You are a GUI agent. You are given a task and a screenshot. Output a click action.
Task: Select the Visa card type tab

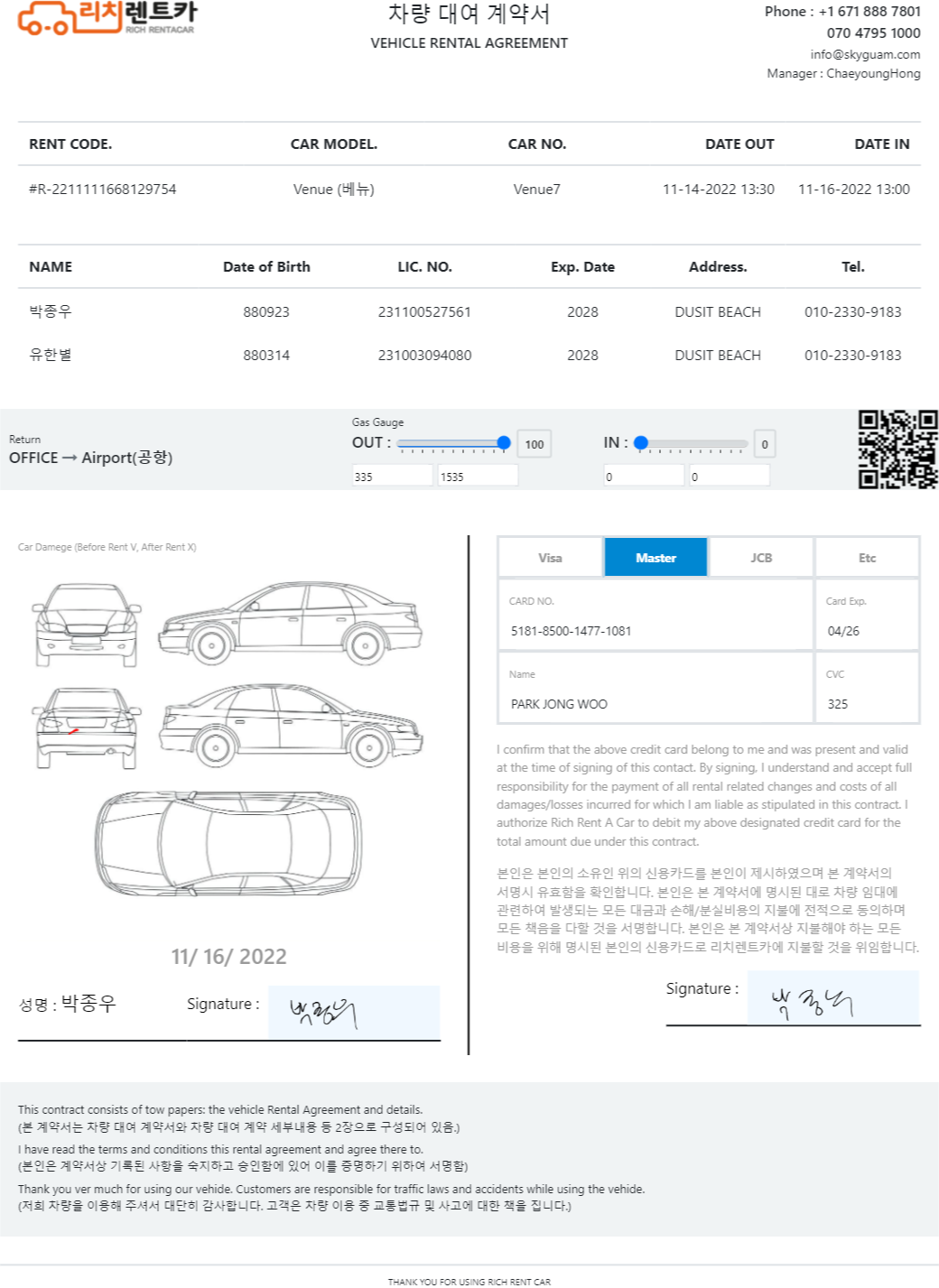click(x=550, y=558)
